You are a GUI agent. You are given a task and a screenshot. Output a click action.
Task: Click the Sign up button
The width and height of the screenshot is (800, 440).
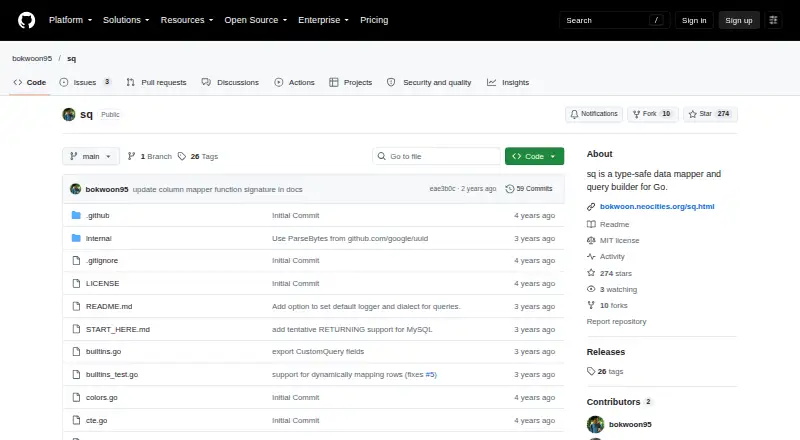pyautogui.click(x=739, y=20)
